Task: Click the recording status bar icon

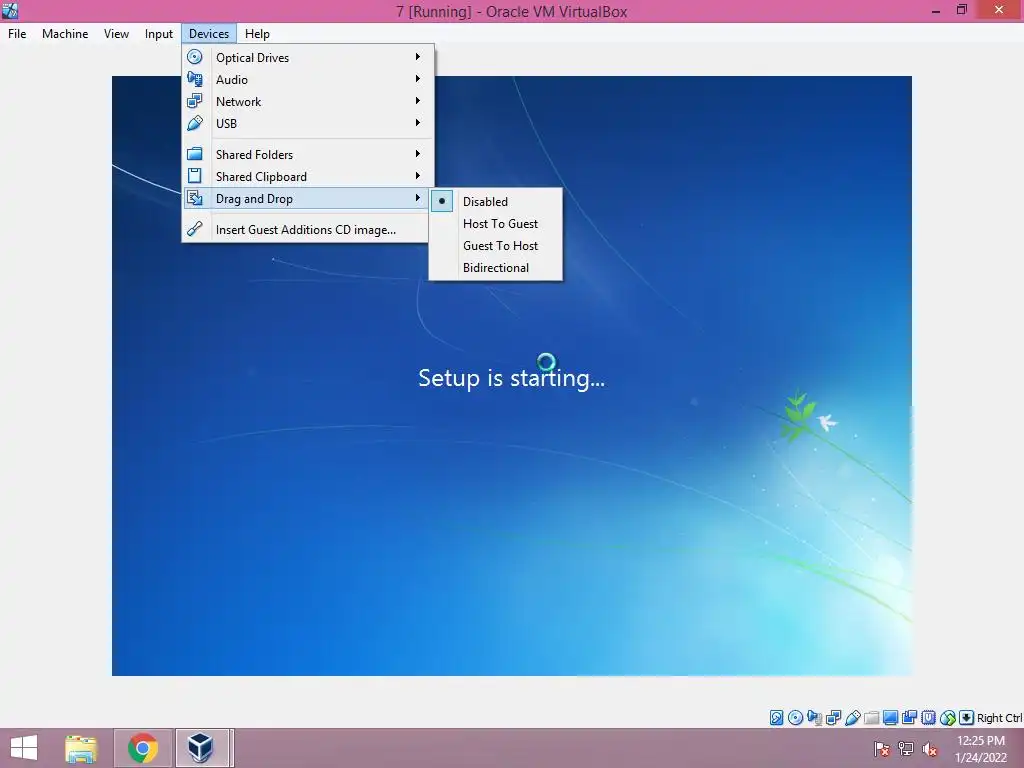Action: click(x=909, y=718)
